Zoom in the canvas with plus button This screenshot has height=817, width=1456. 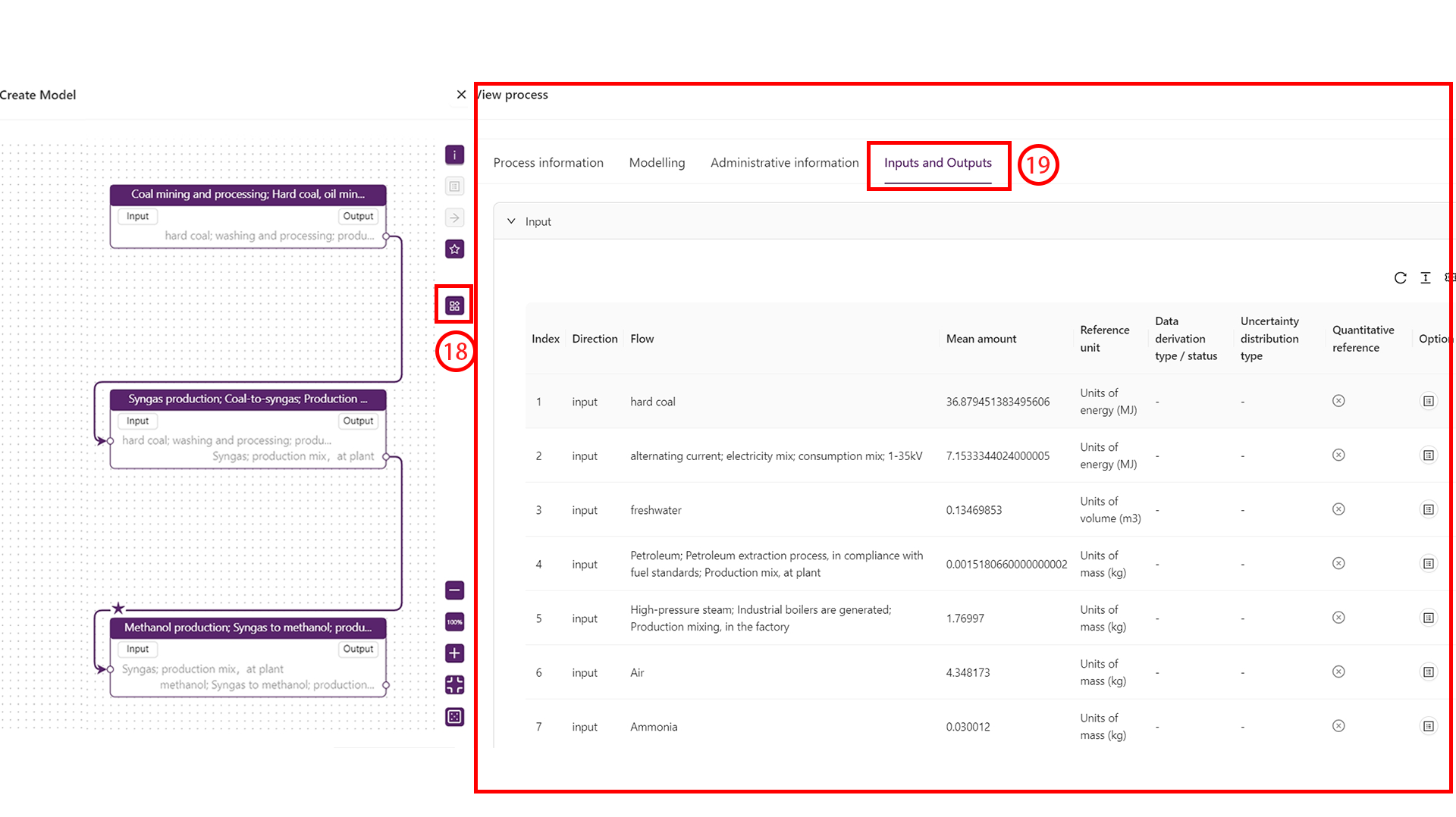454,653
